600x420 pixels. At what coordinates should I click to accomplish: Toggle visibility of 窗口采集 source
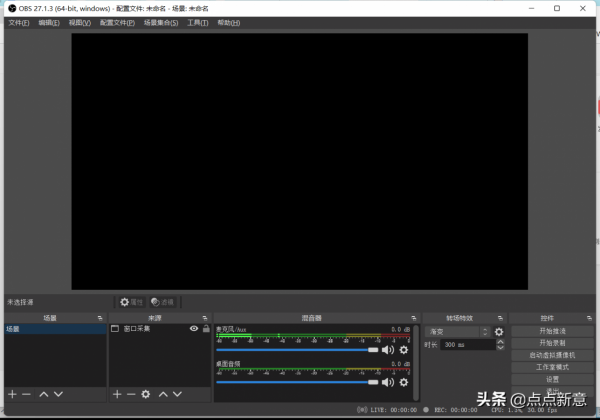(194, 328)
